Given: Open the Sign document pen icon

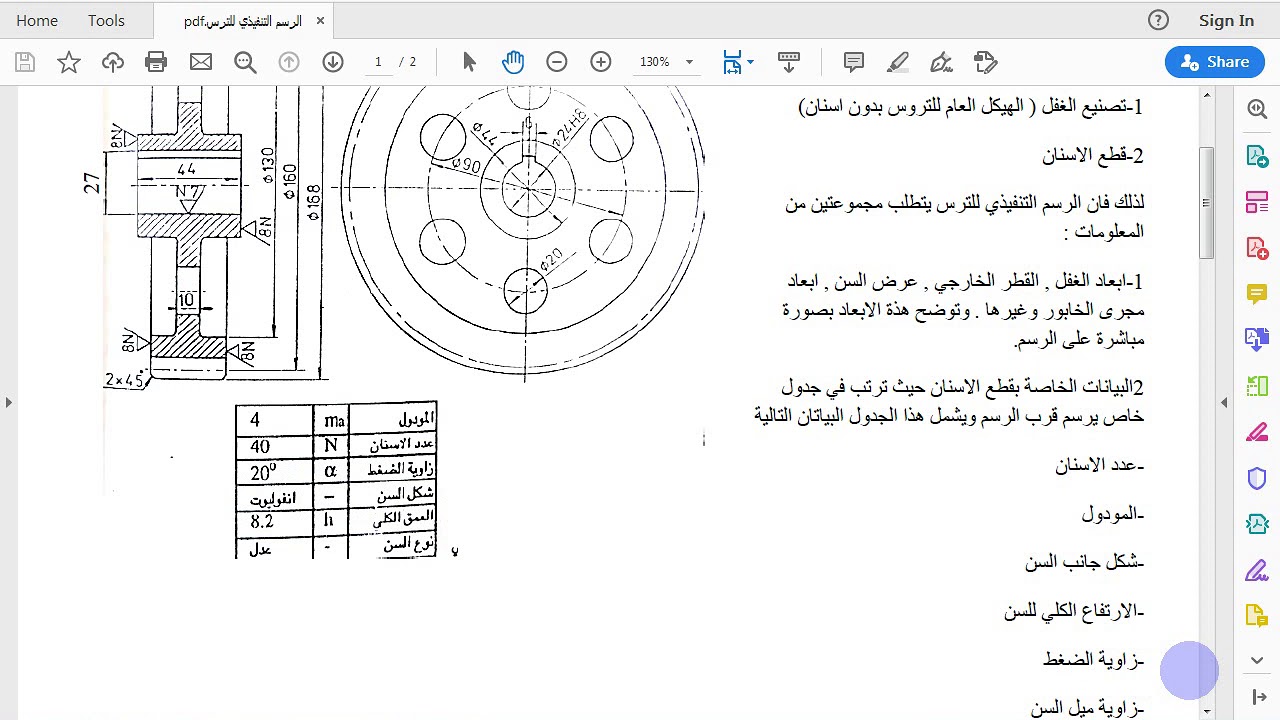Looking at the screenshot, I should point(941,62).
